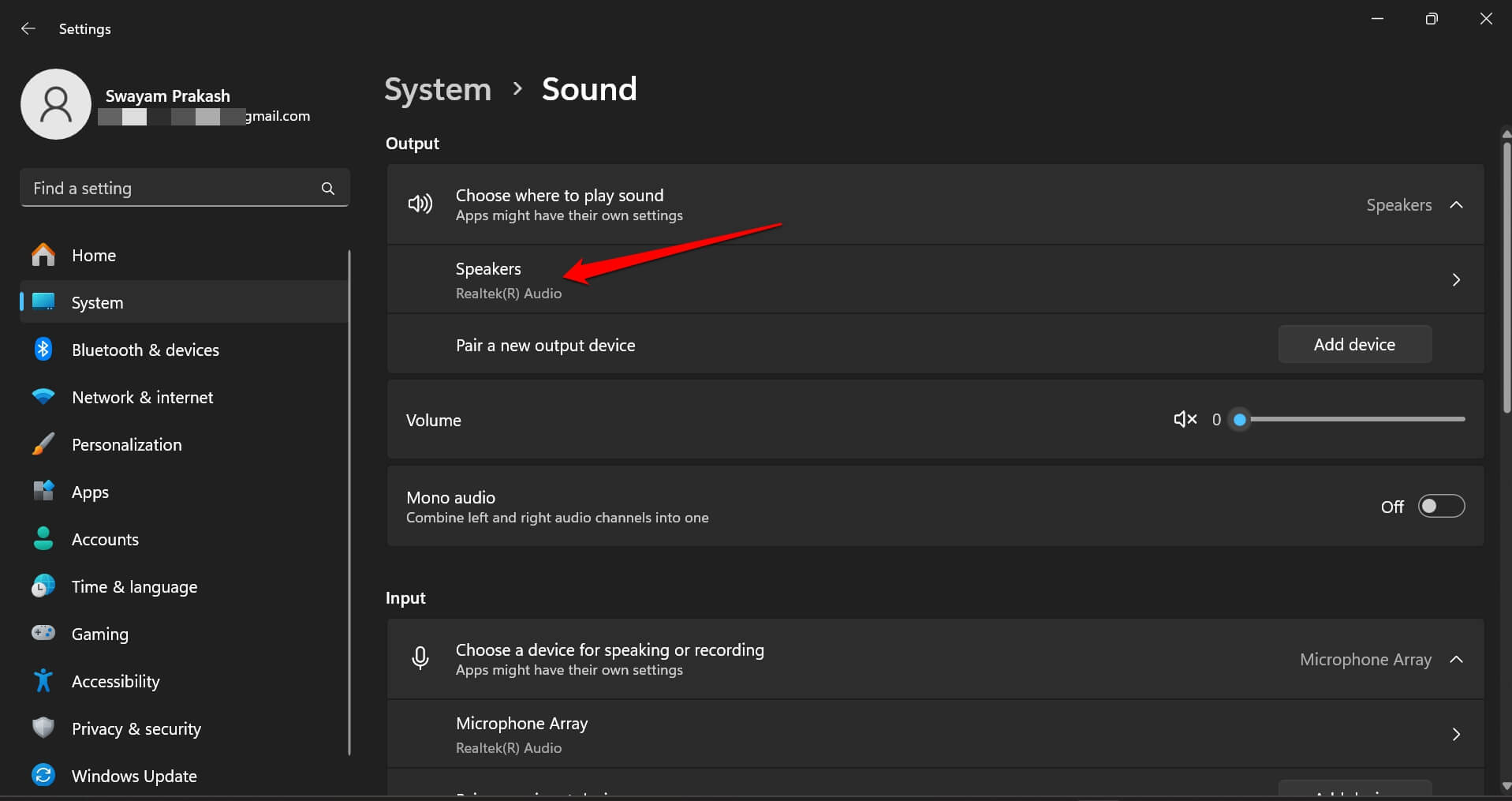Screen dimensions: 1512x801
Task: Click the Add device button
Action: pos(1353,344)
